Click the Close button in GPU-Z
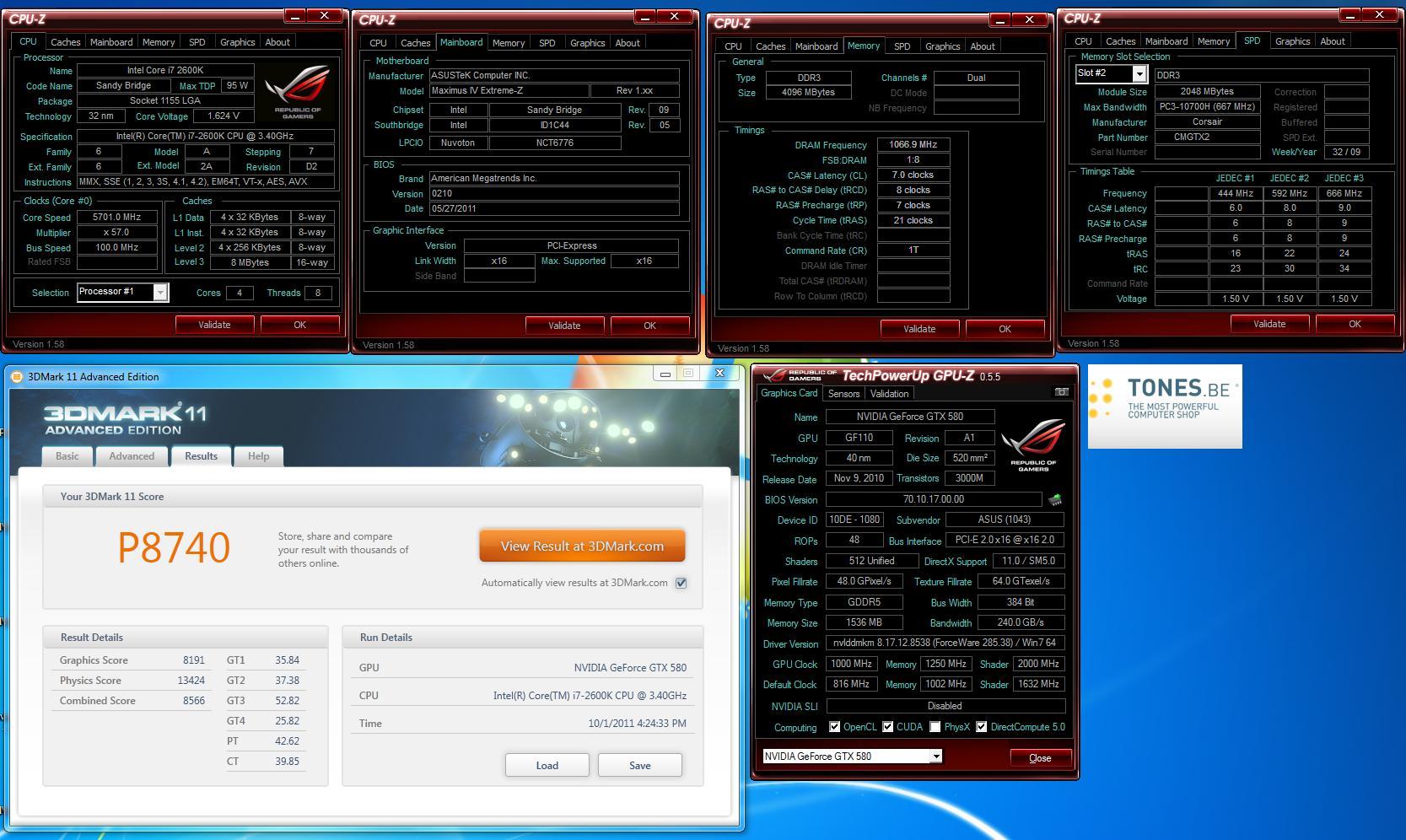Viewport: 1406px width, 840px height. [1040, 757]
